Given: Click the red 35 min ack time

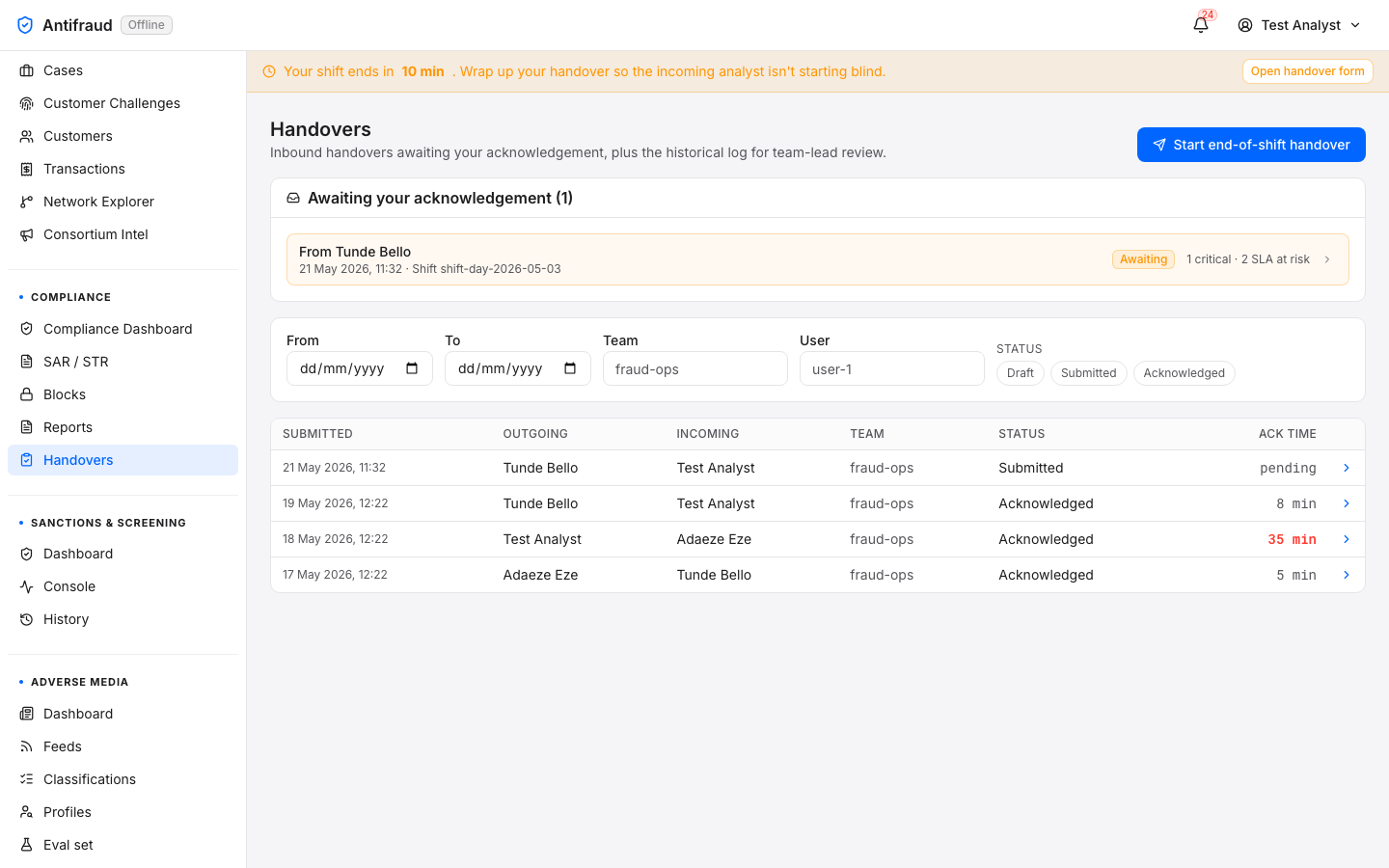Looking at the screenshot, I should (x=1292, y=539).
